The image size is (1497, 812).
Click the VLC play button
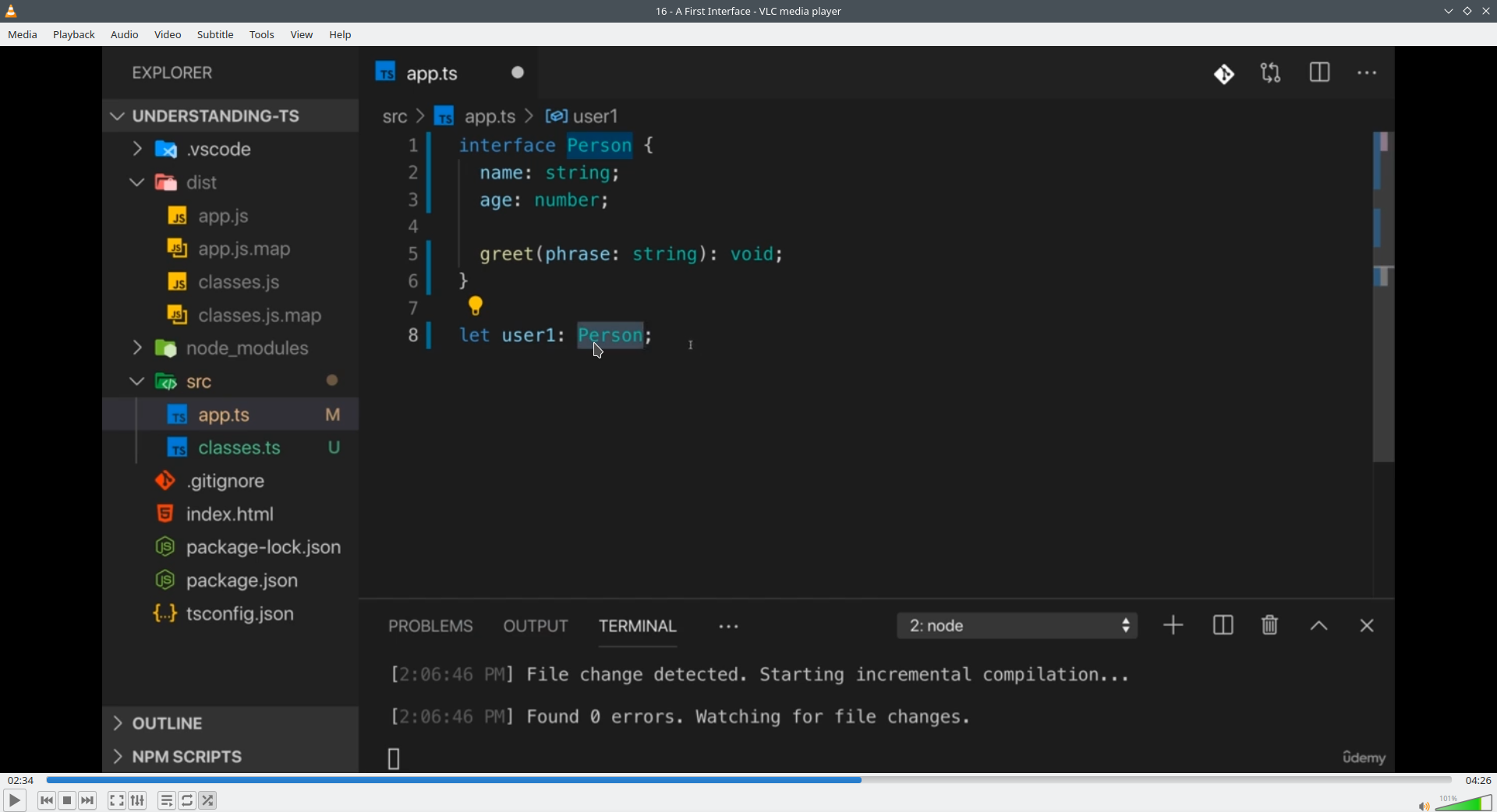click(14, 800)
